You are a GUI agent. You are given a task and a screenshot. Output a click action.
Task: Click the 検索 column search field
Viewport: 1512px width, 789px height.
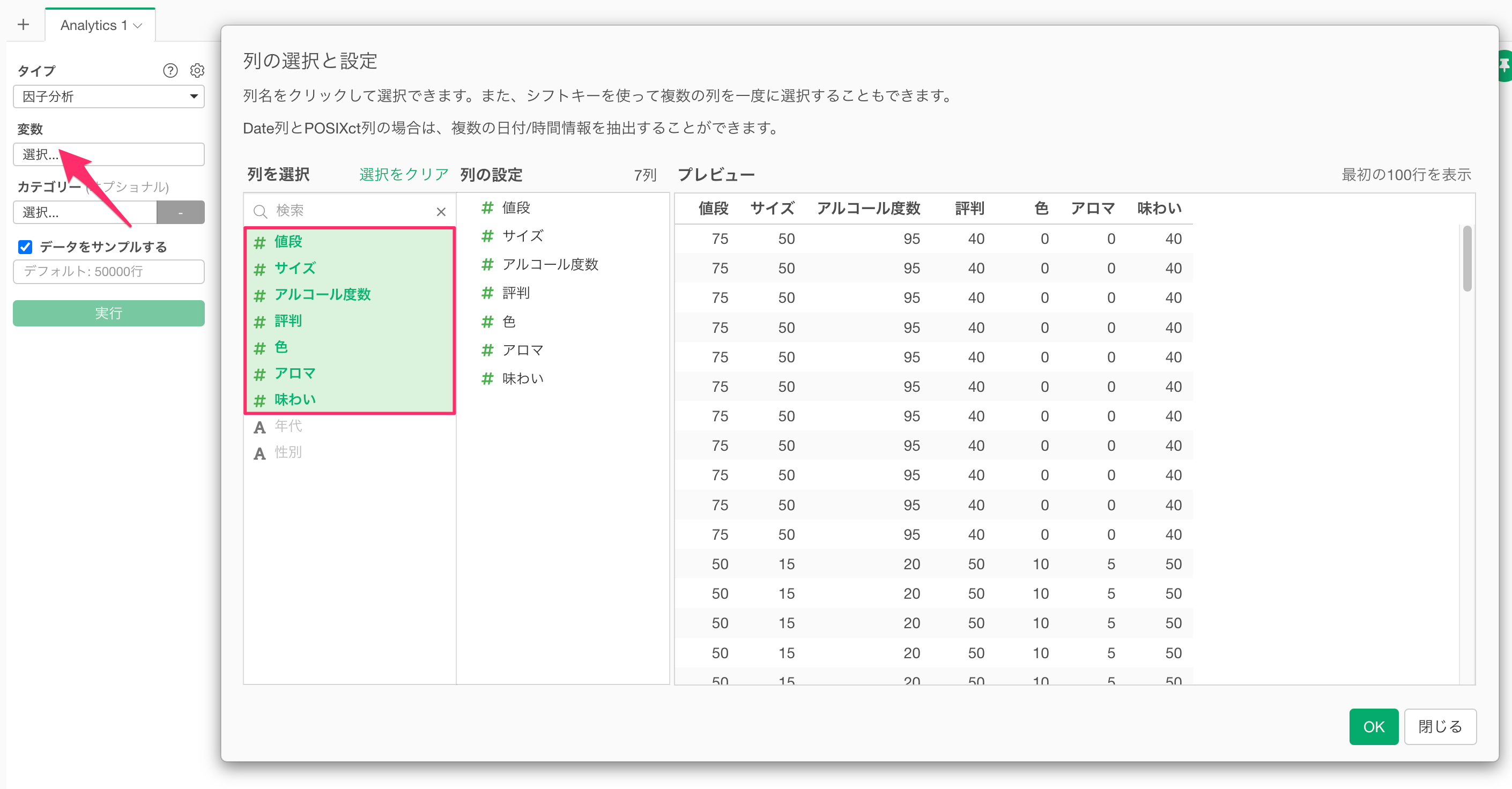(x=351, y=211)
